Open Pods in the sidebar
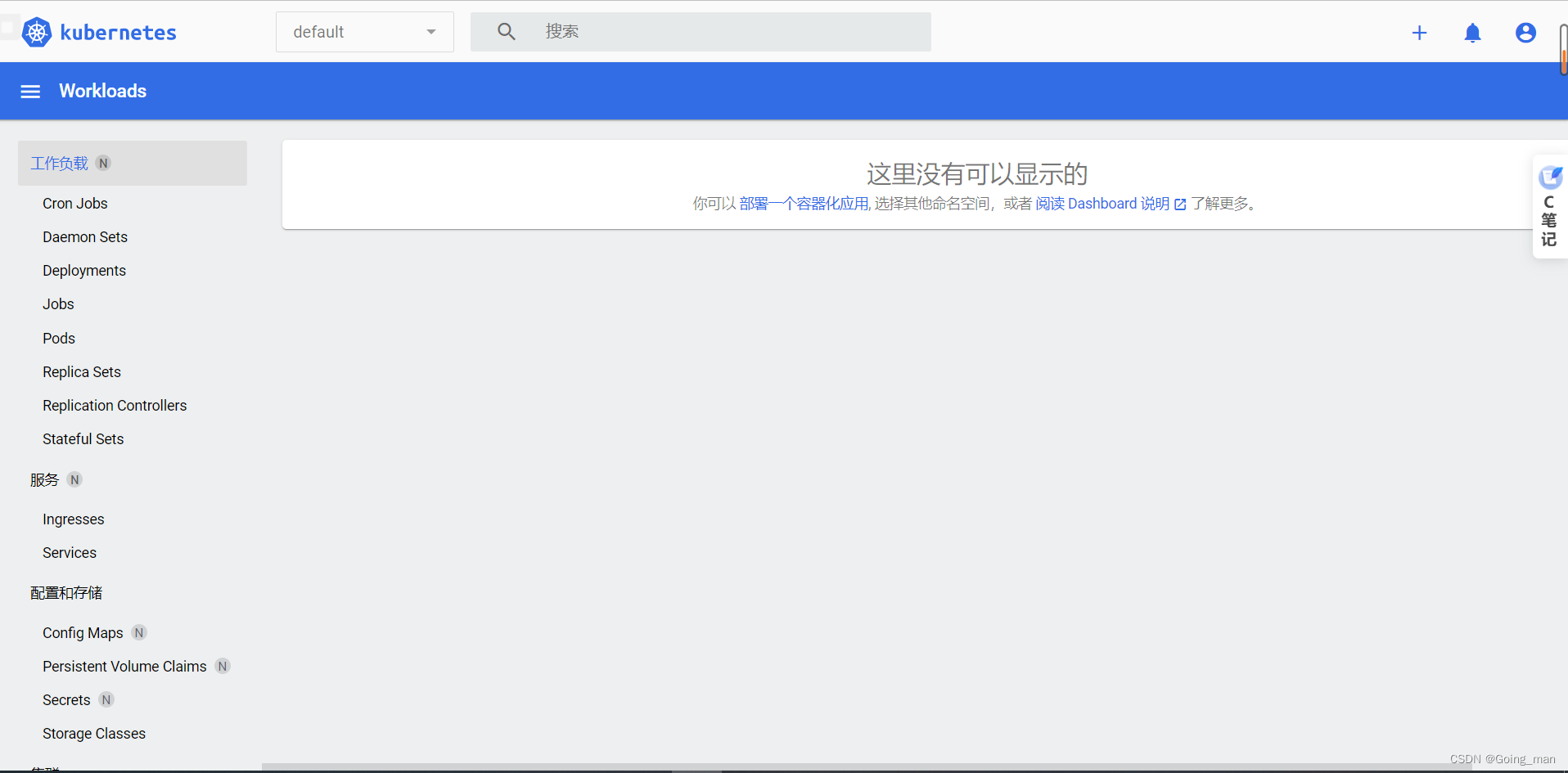Viewport: 1568px width, 773px height. tap(59, 339)
